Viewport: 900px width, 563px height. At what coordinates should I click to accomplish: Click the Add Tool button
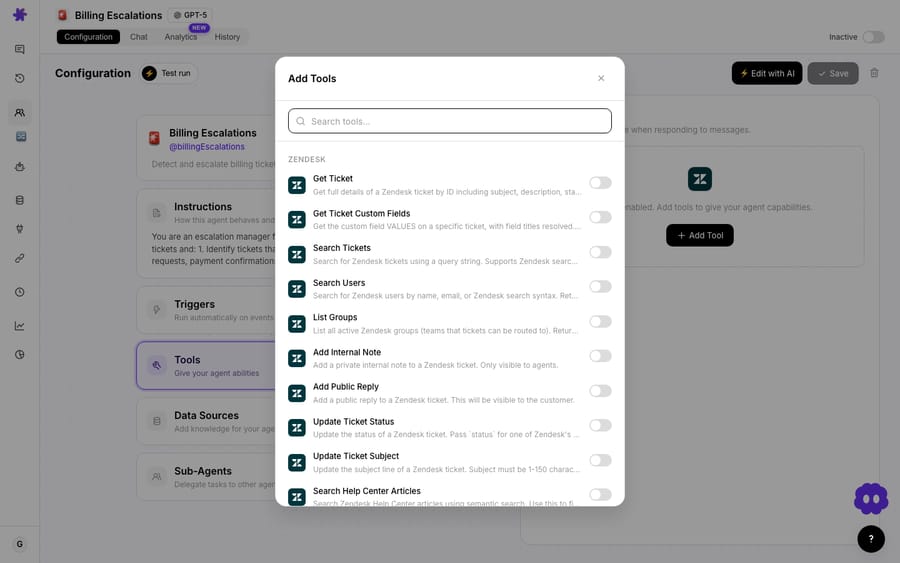click(700, 235)
